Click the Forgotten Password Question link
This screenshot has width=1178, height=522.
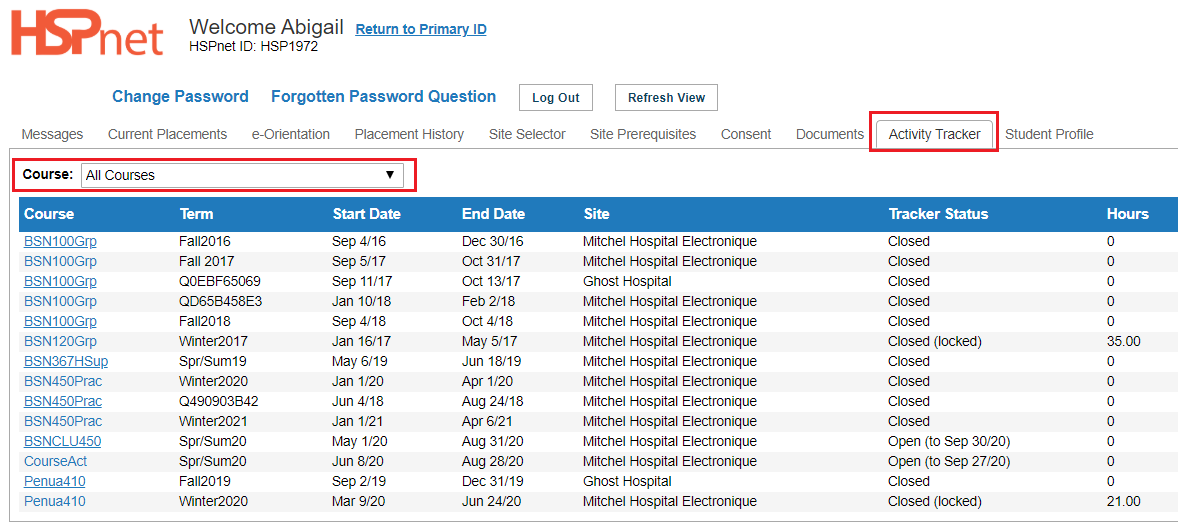click(x=383, y=96)
